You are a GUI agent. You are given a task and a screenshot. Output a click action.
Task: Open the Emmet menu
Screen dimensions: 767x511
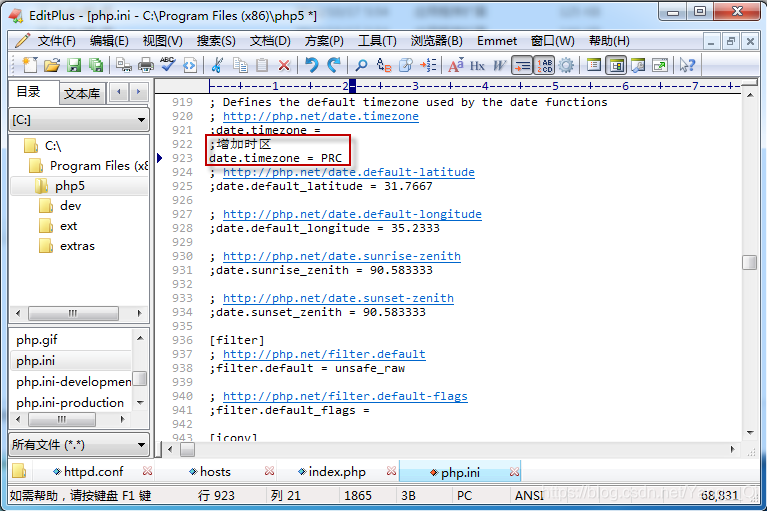click(x=497, y=41)
